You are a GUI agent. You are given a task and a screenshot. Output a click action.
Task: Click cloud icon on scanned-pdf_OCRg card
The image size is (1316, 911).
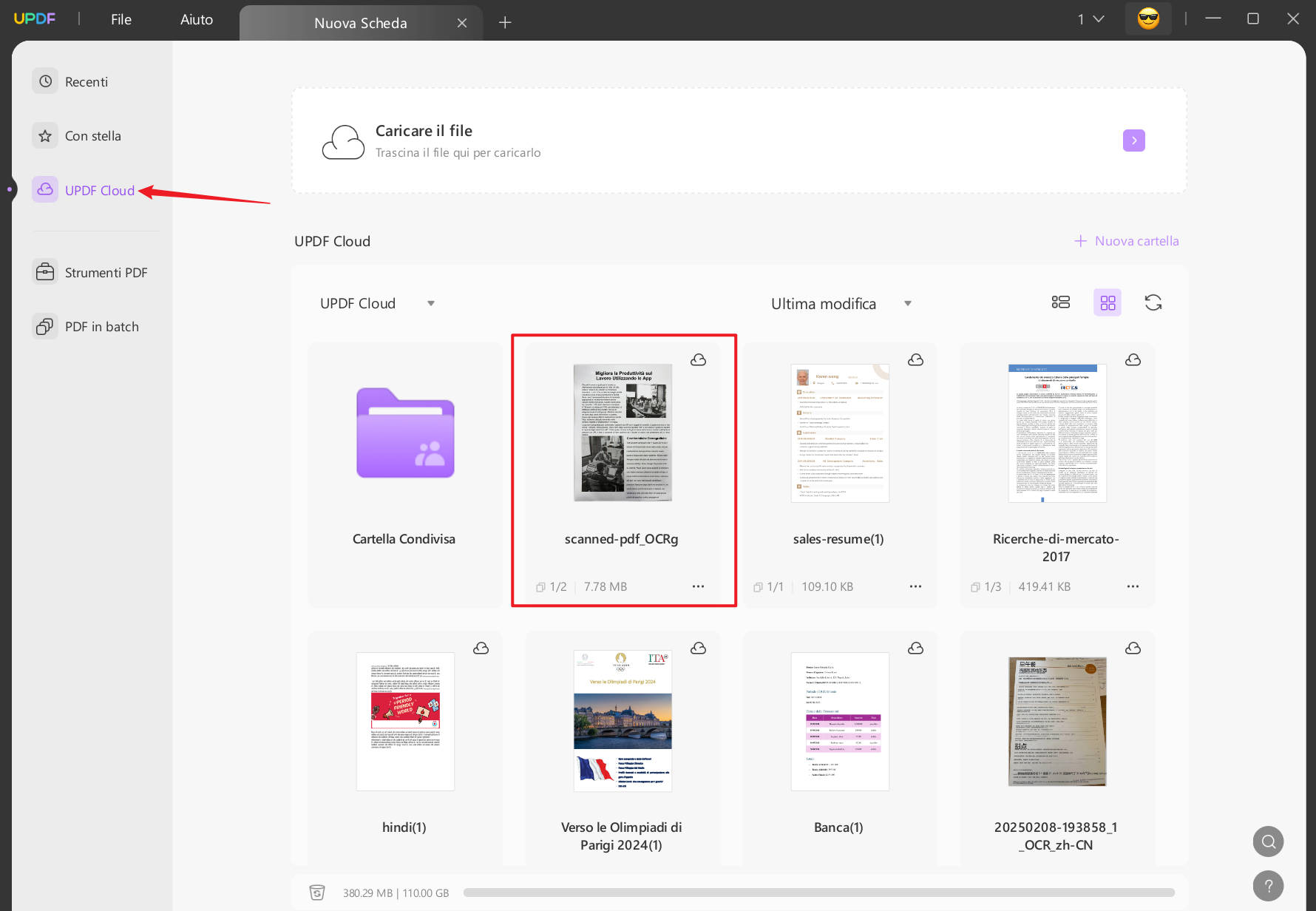[x=698, y=359]
